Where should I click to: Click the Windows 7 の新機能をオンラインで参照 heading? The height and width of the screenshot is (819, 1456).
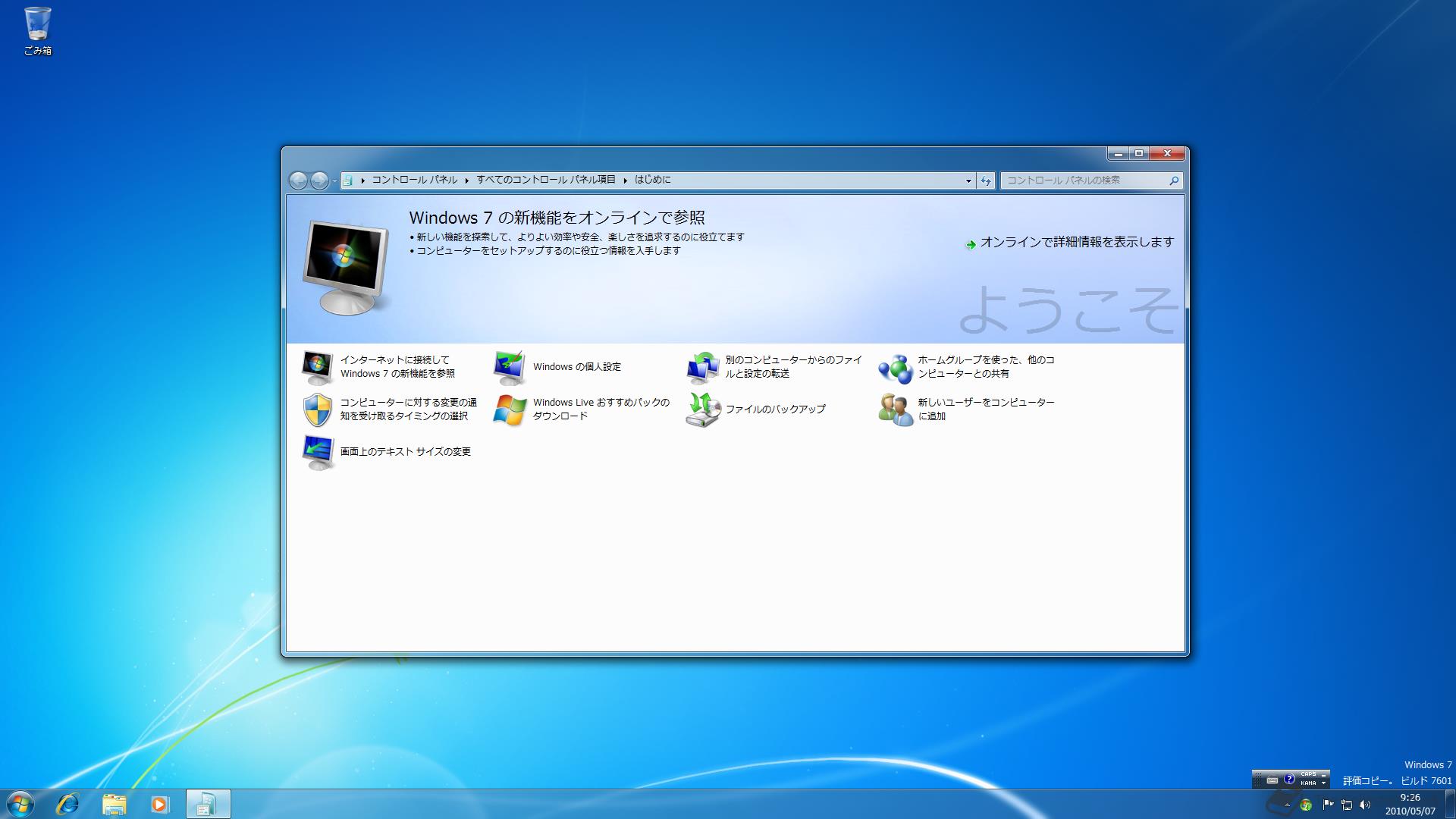(x=557, y=218)
